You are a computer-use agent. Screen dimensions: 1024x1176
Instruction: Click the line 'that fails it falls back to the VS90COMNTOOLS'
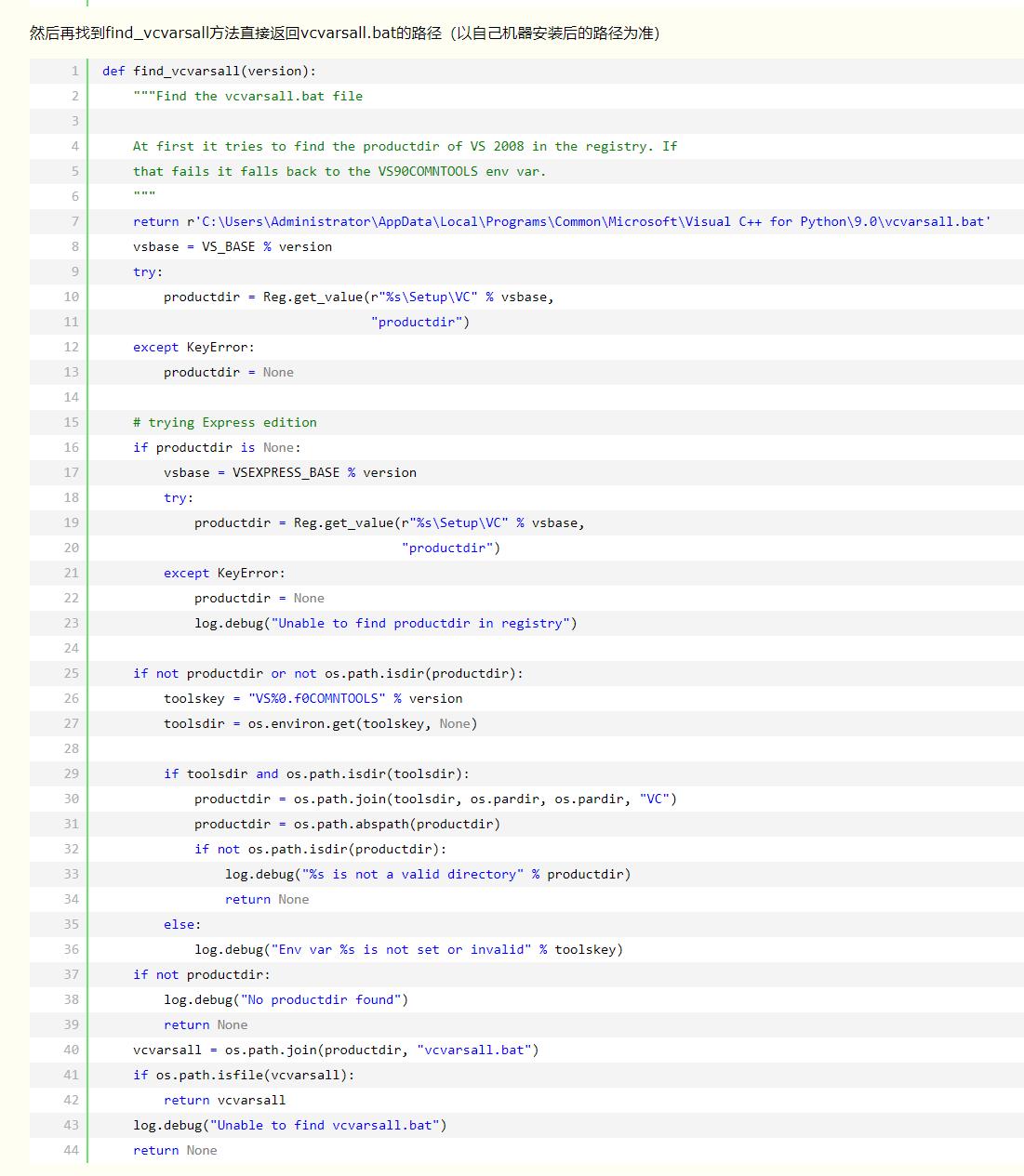(x=339, y=171)
